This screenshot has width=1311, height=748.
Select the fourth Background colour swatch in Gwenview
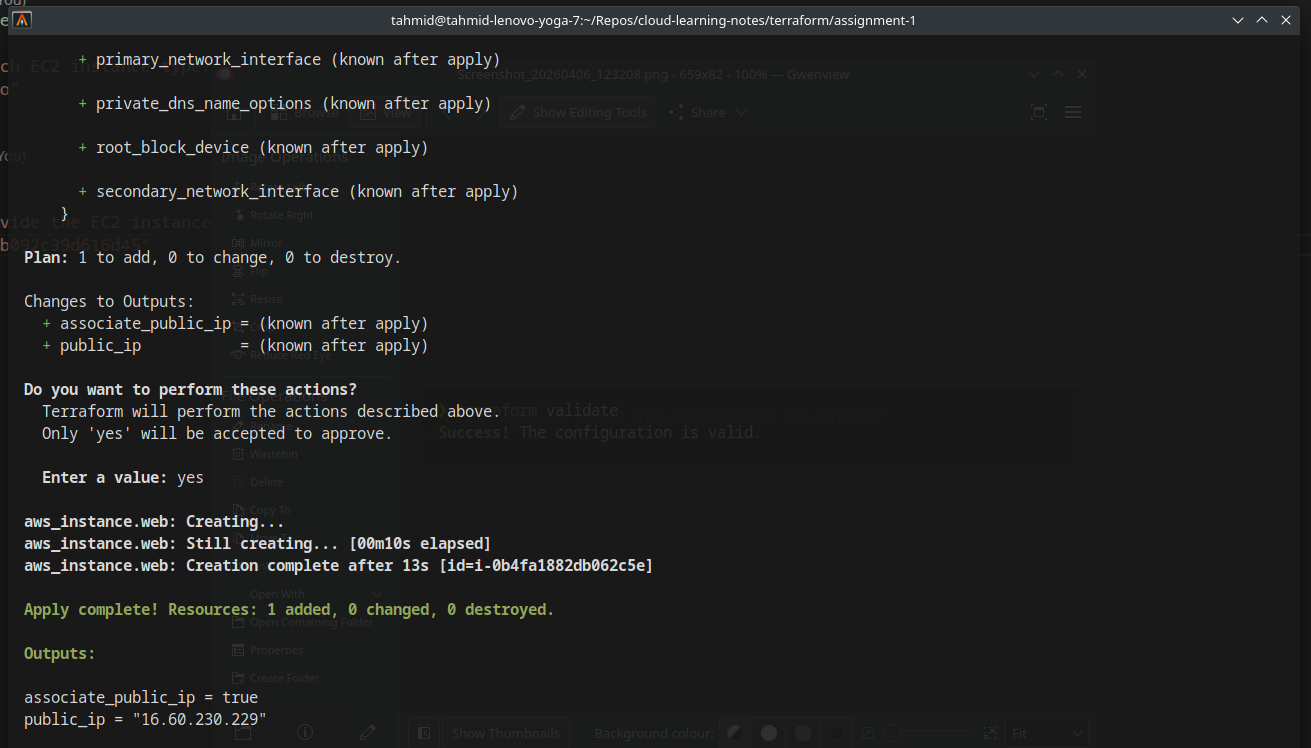(837, 733)
